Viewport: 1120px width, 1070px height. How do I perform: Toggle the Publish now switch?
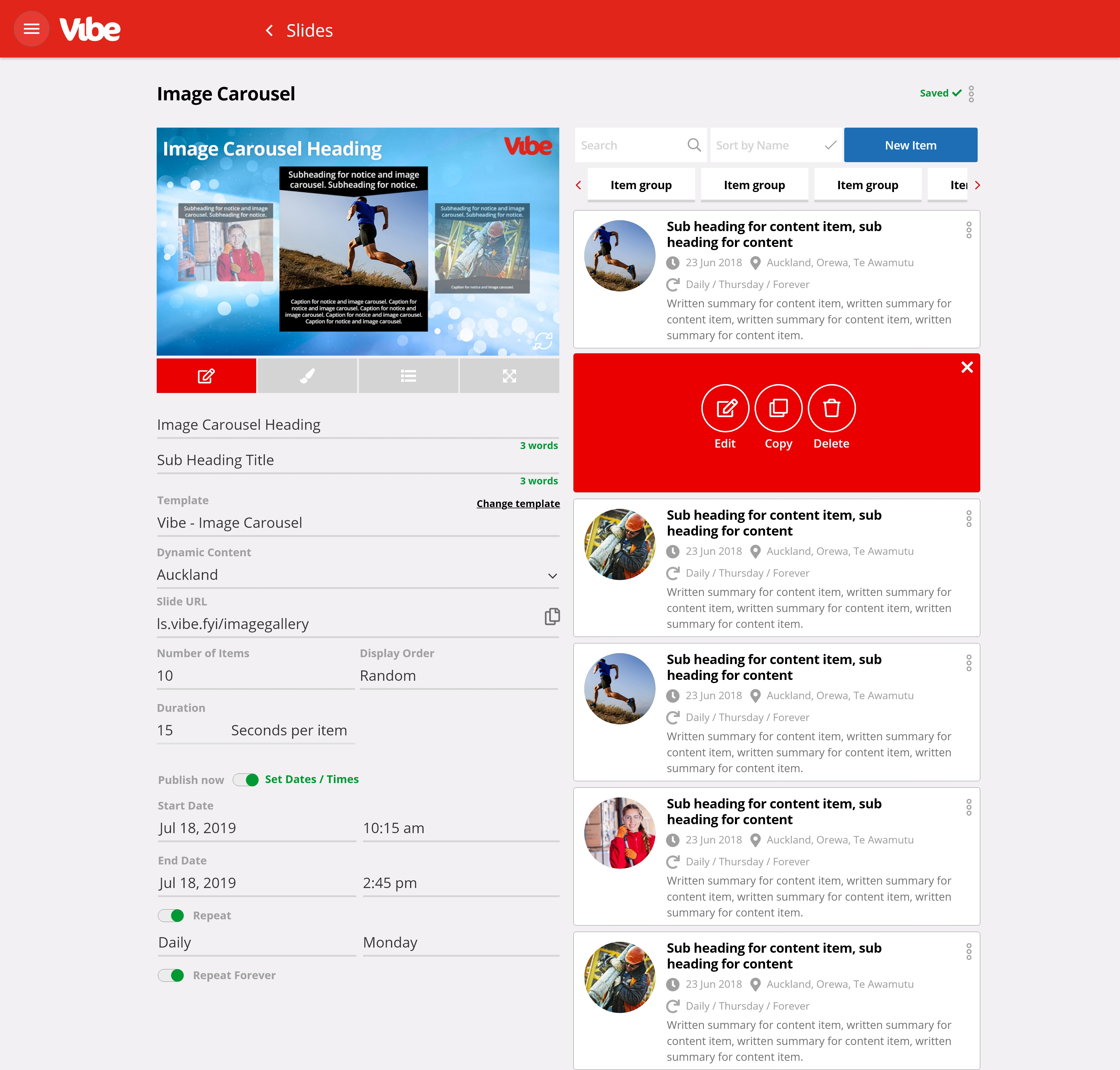tap(246, 780)
